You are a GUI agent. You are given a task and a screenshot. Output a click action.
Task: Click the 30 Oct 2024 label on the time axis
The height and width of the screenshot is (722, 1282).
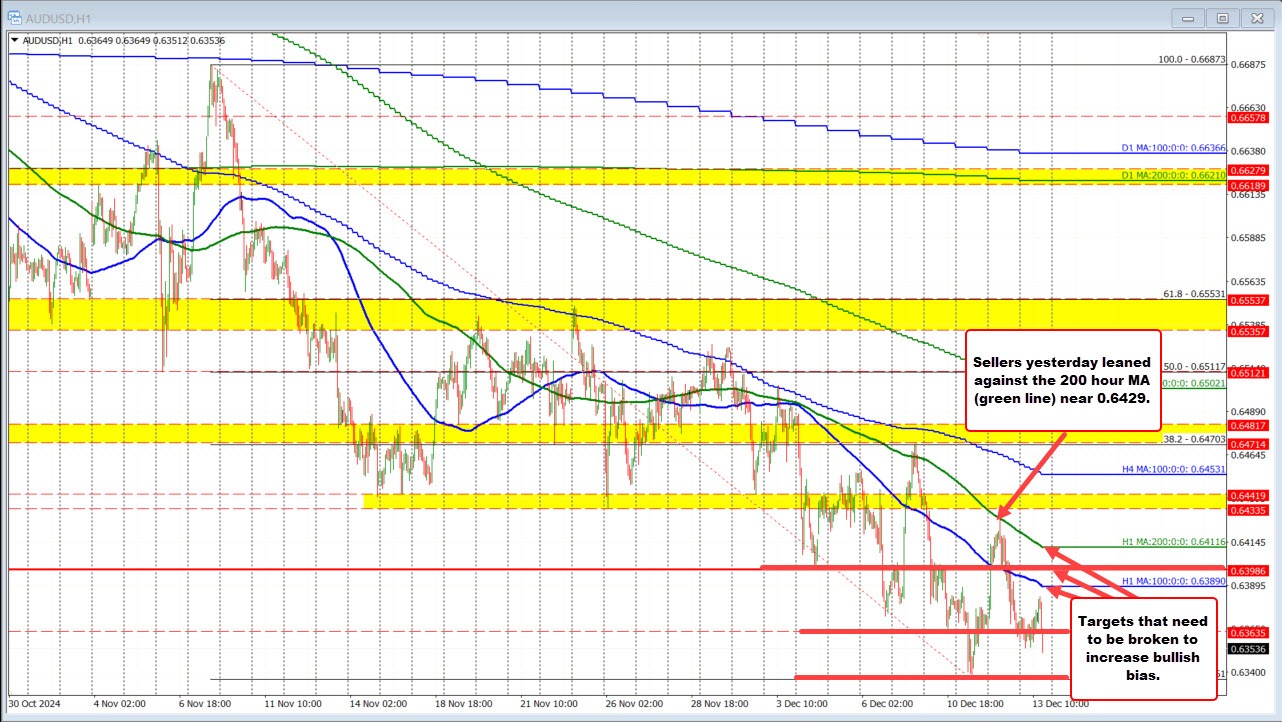click(x=35, y=704)
